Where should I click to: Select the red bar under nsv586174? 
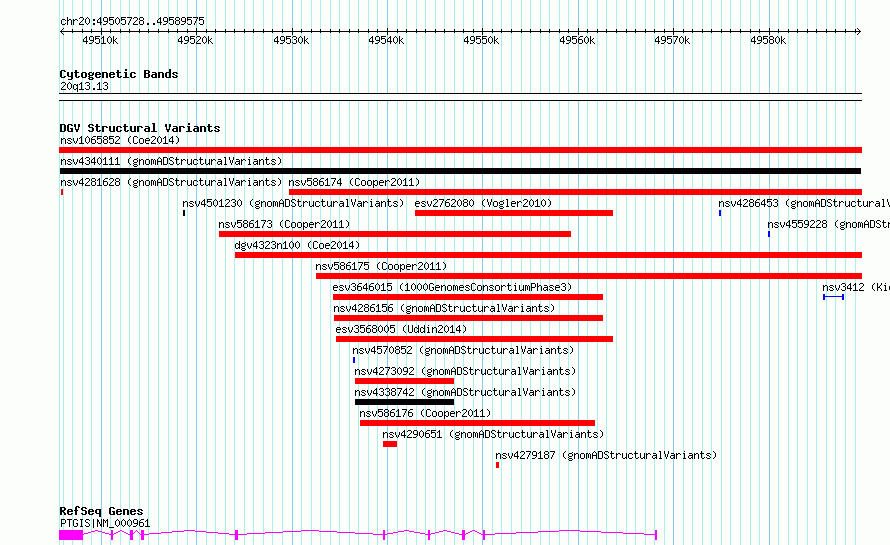coord(576,192)
